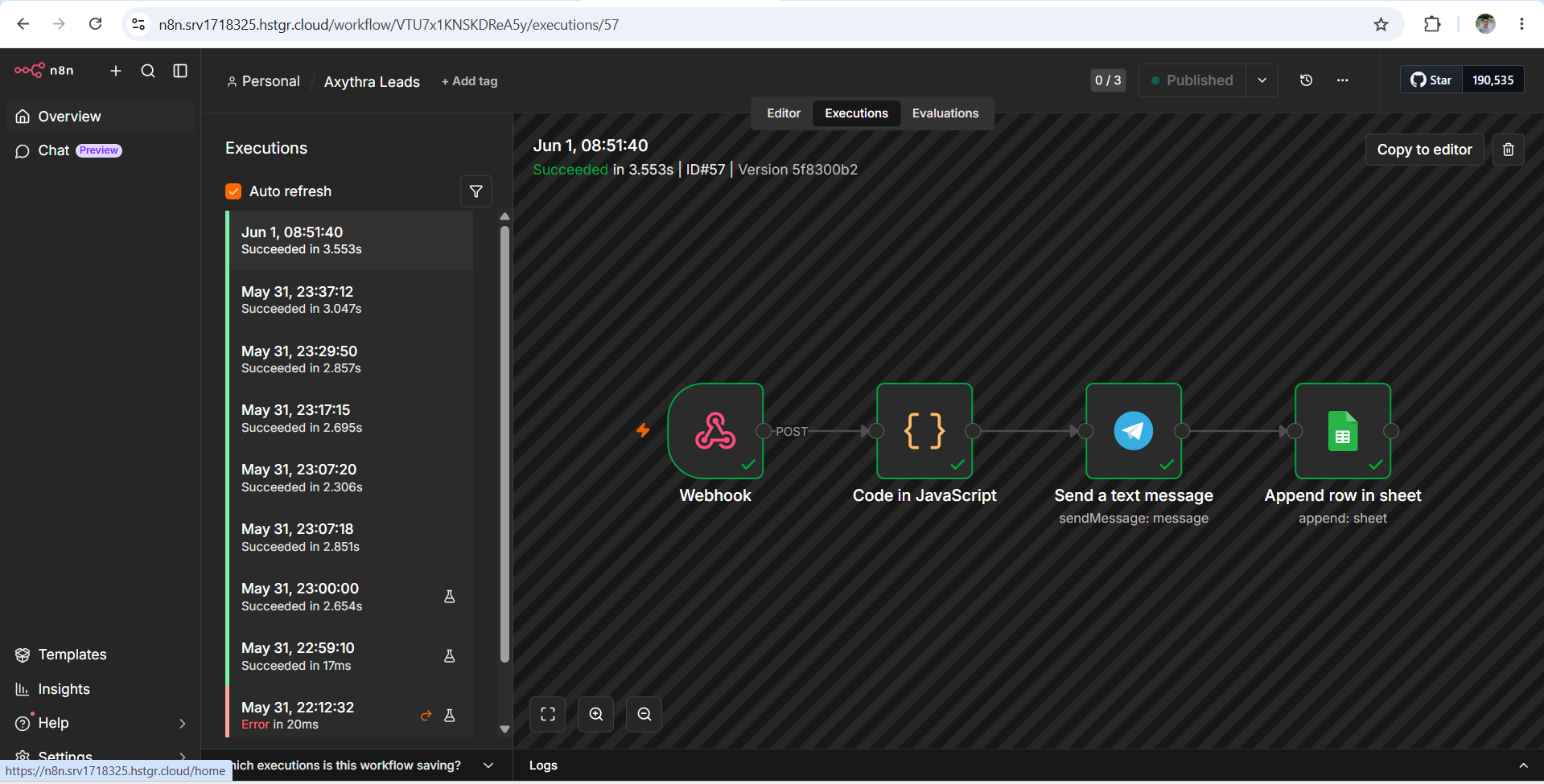
Task: Click the Append row node output connector
Action: [x=1391, y=431]
